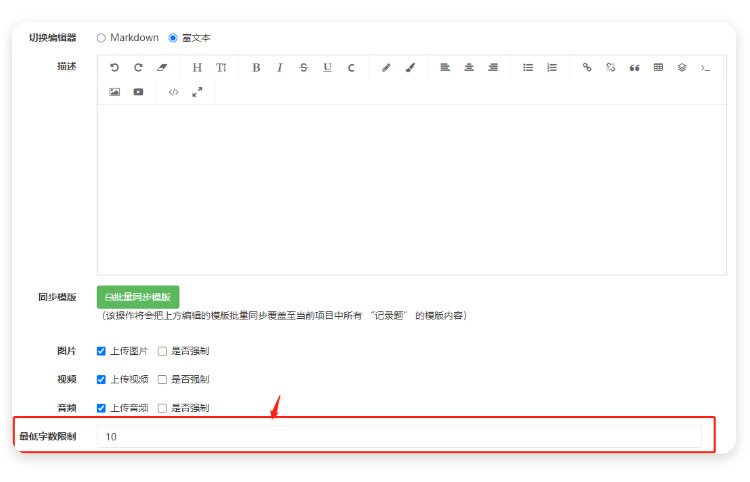Click the undo icon in editor toolbar
The image size is (750, 482).
(x=114, y=67)
